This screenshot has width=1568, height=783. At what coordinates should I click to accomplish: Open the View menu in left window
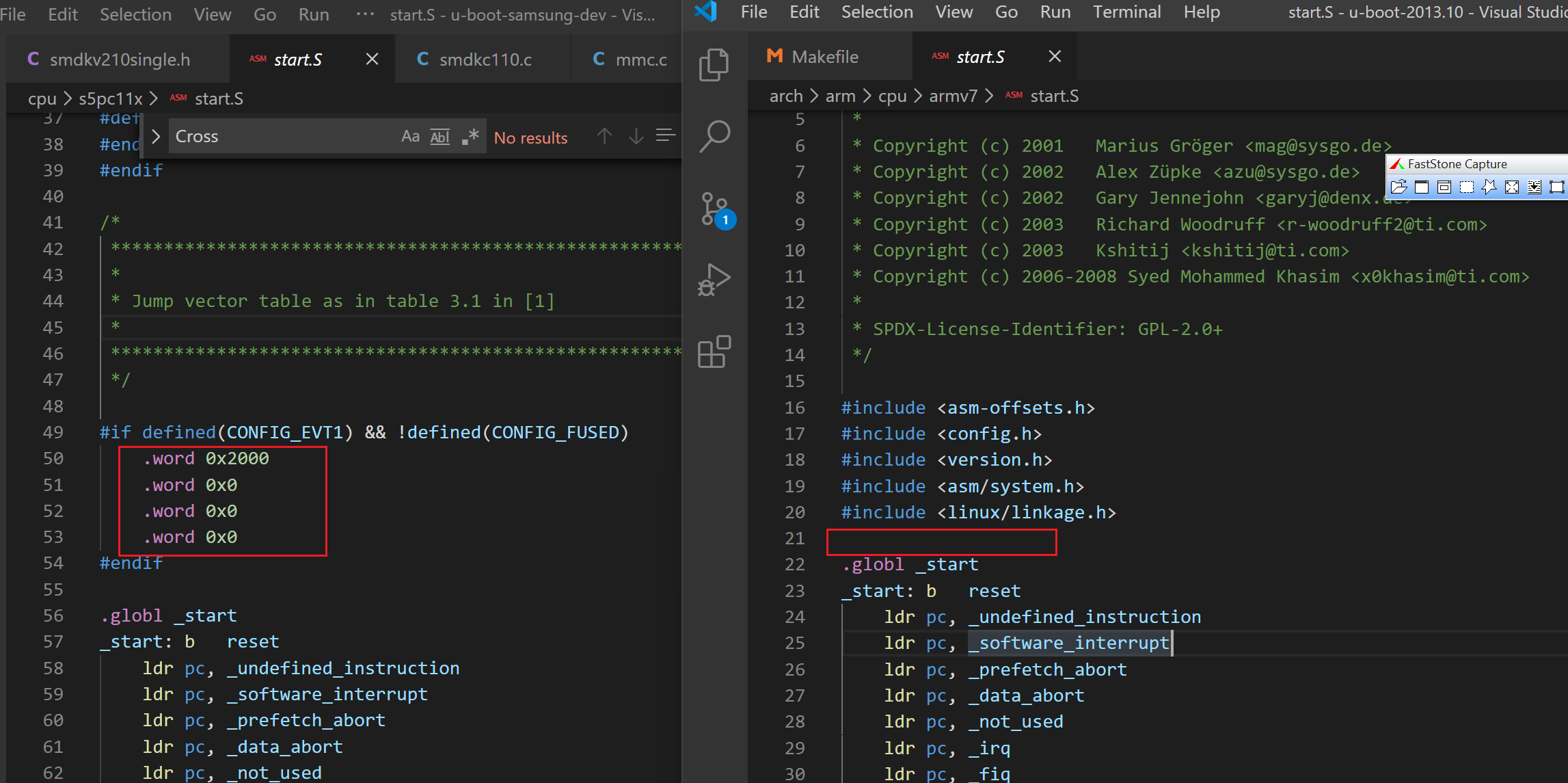213,14
